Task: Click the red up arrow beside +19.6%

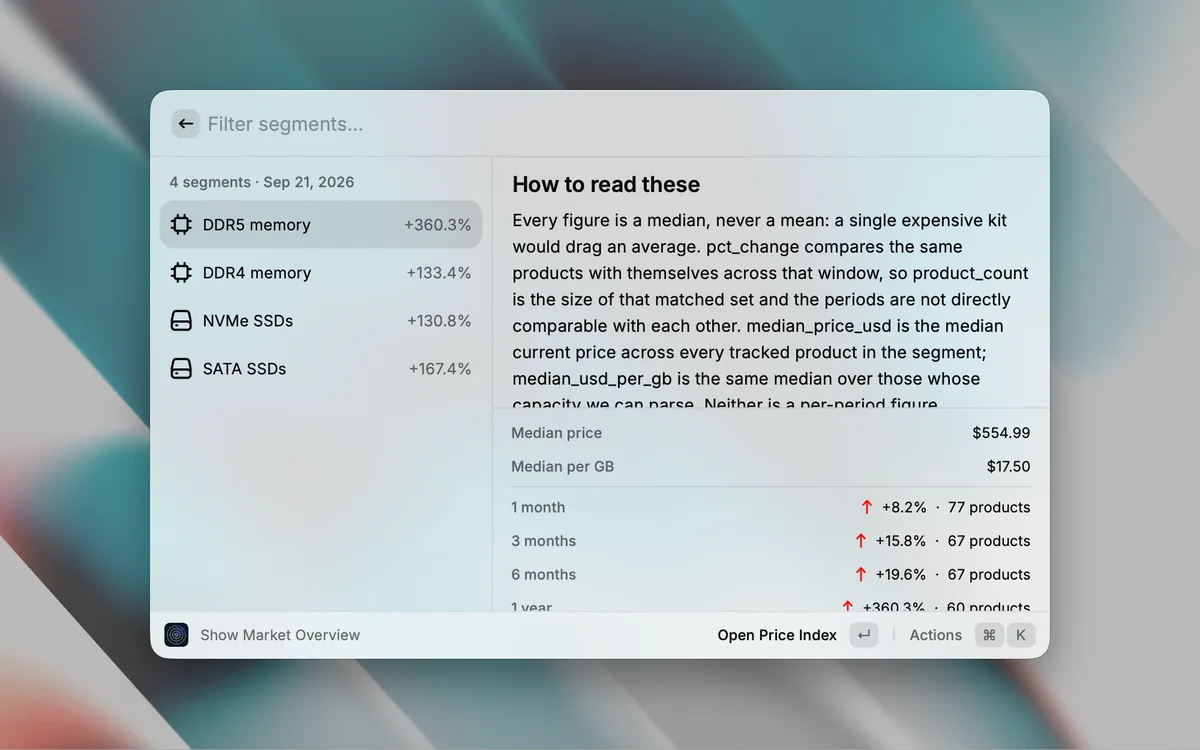Action: (861, 575)
